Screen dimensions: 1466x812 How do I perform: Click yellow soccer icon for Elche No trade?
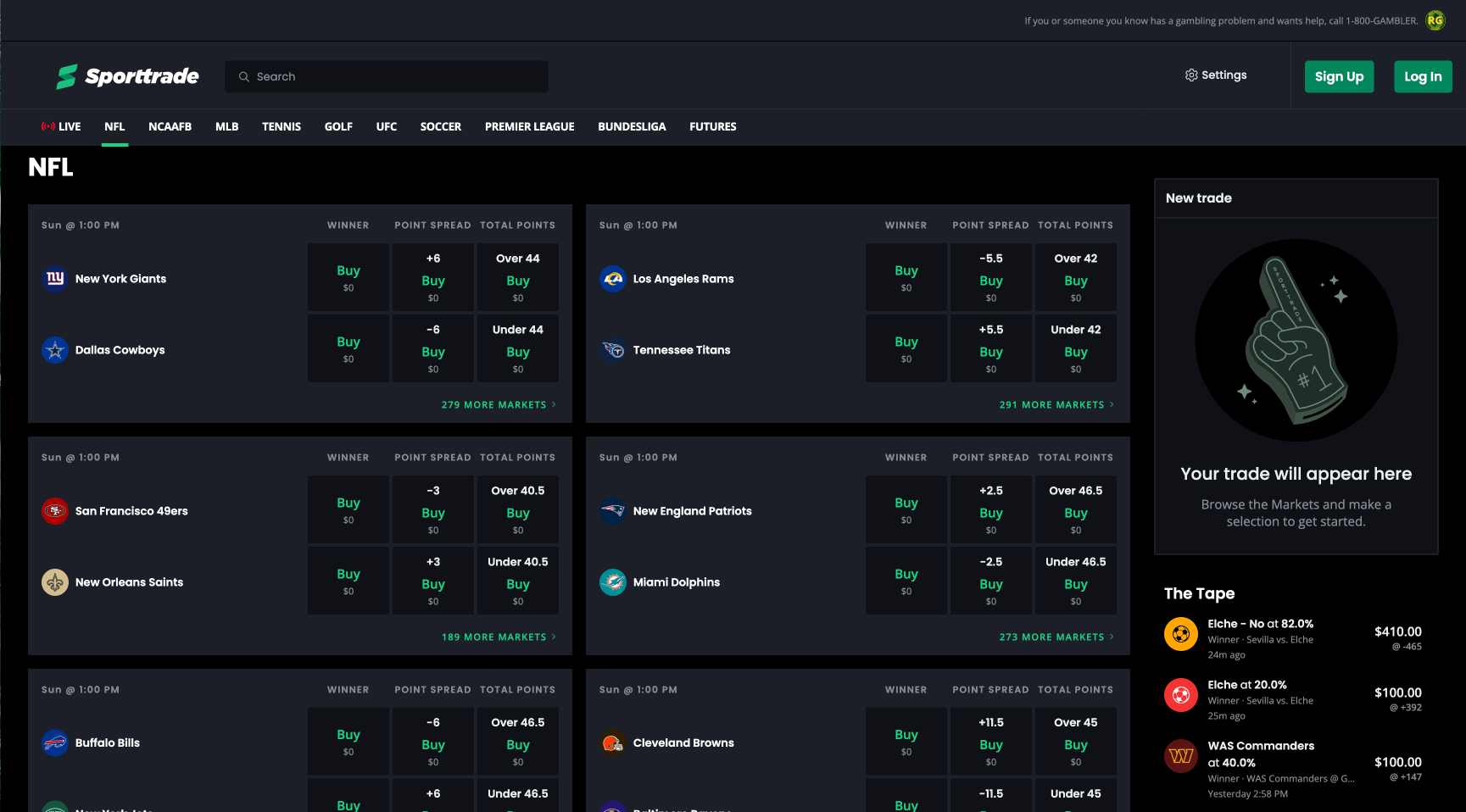click(1181, 633)
